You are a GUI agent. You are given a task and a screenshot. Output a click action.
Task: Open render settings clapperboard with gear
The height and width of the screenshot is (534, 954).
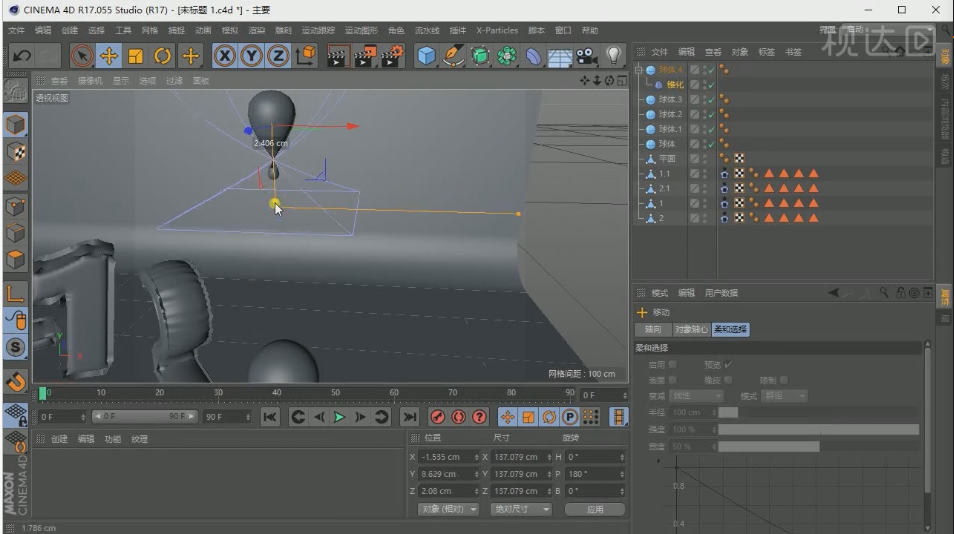[392, 56]
